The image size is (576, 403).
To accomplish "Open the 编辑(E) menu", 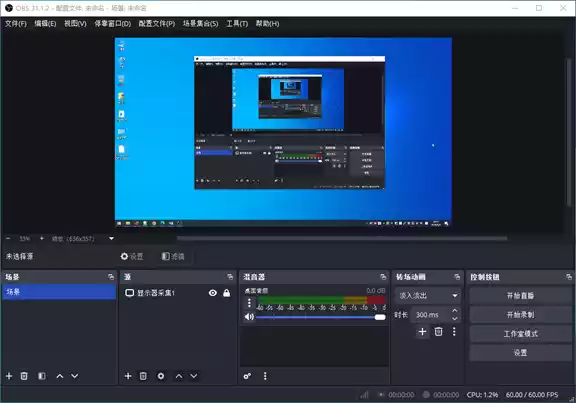I will pos(45,24).
